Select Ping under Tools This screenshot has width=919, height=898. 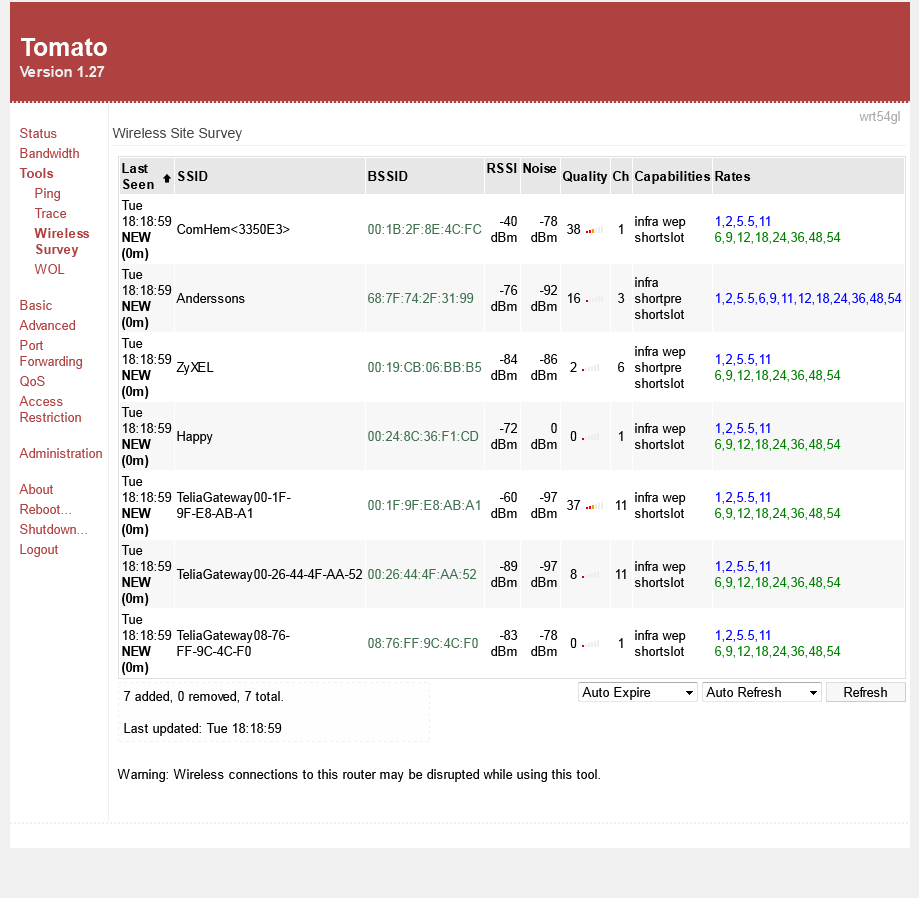47,193
